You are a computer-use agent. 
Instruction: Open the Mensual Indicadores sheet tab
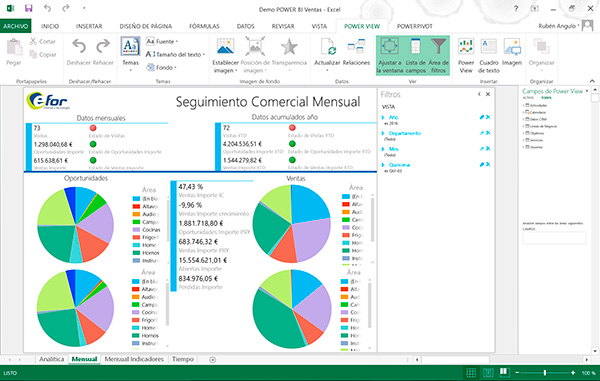pyautogui.click(x=134, y=359)
